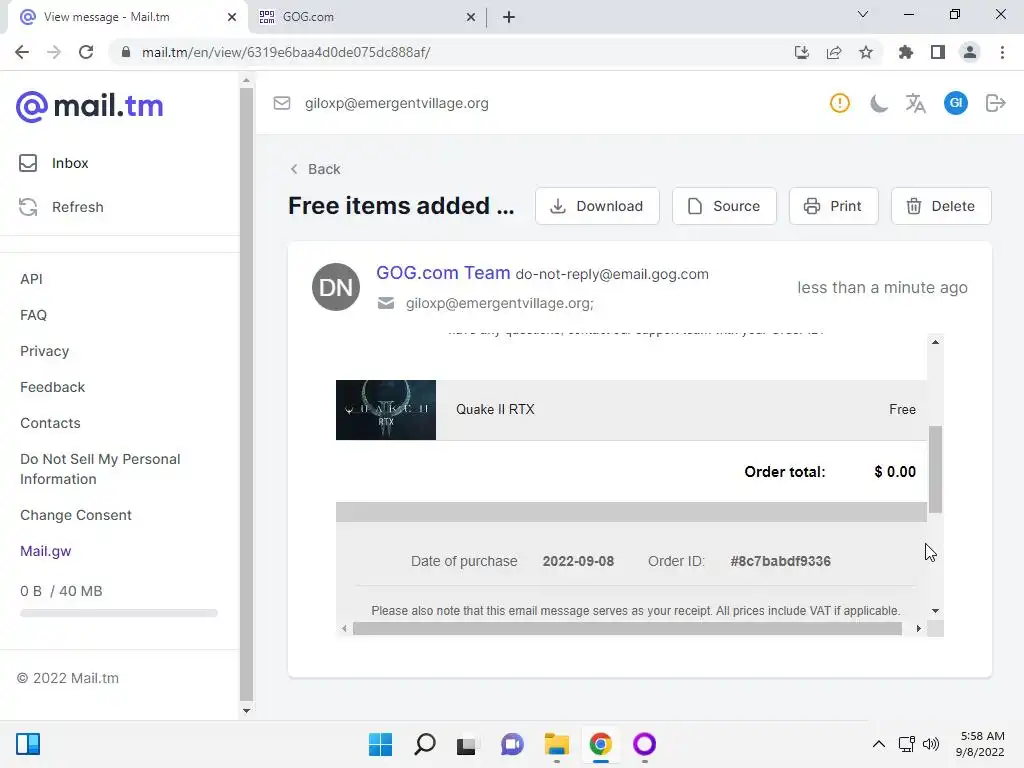The width and height of the screenshot is (1024, 768).
Task: Select the Quake II RTX item title
Action: tap(495, 409)
